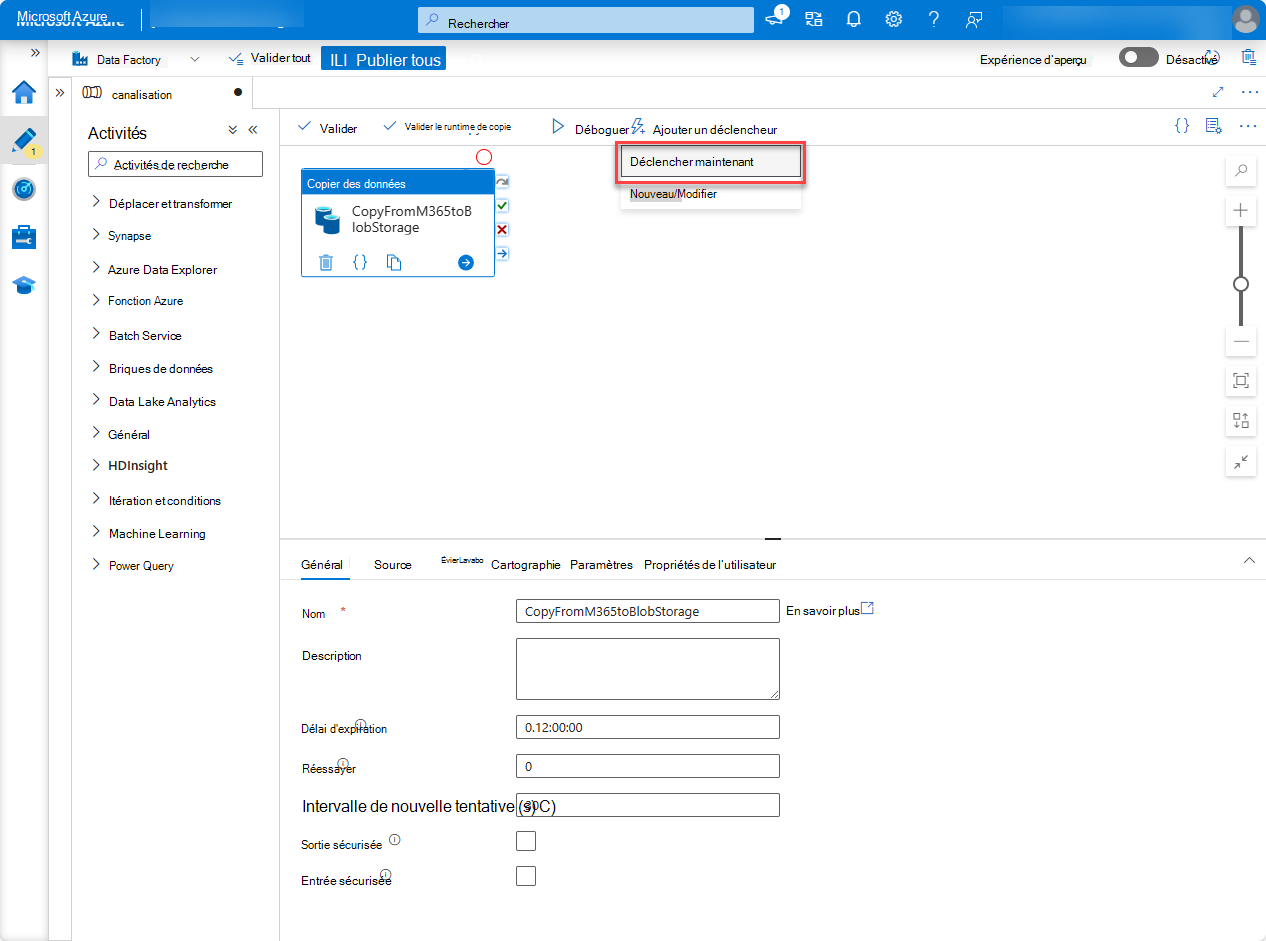Open Azure notifications bell
Image resolution: width=1266 pixels, height=941 pixels.
(853, 18)
